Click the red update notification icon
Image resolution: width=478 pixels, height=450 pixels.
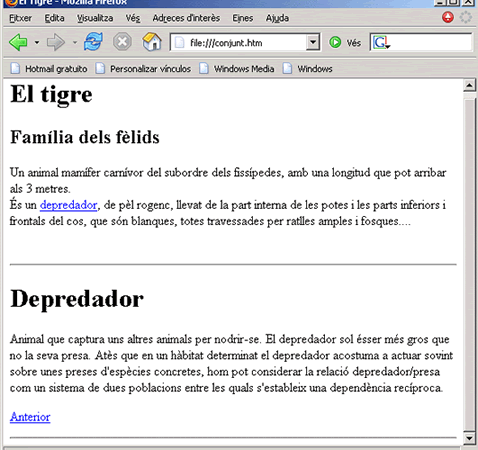[x=448, y=17]
